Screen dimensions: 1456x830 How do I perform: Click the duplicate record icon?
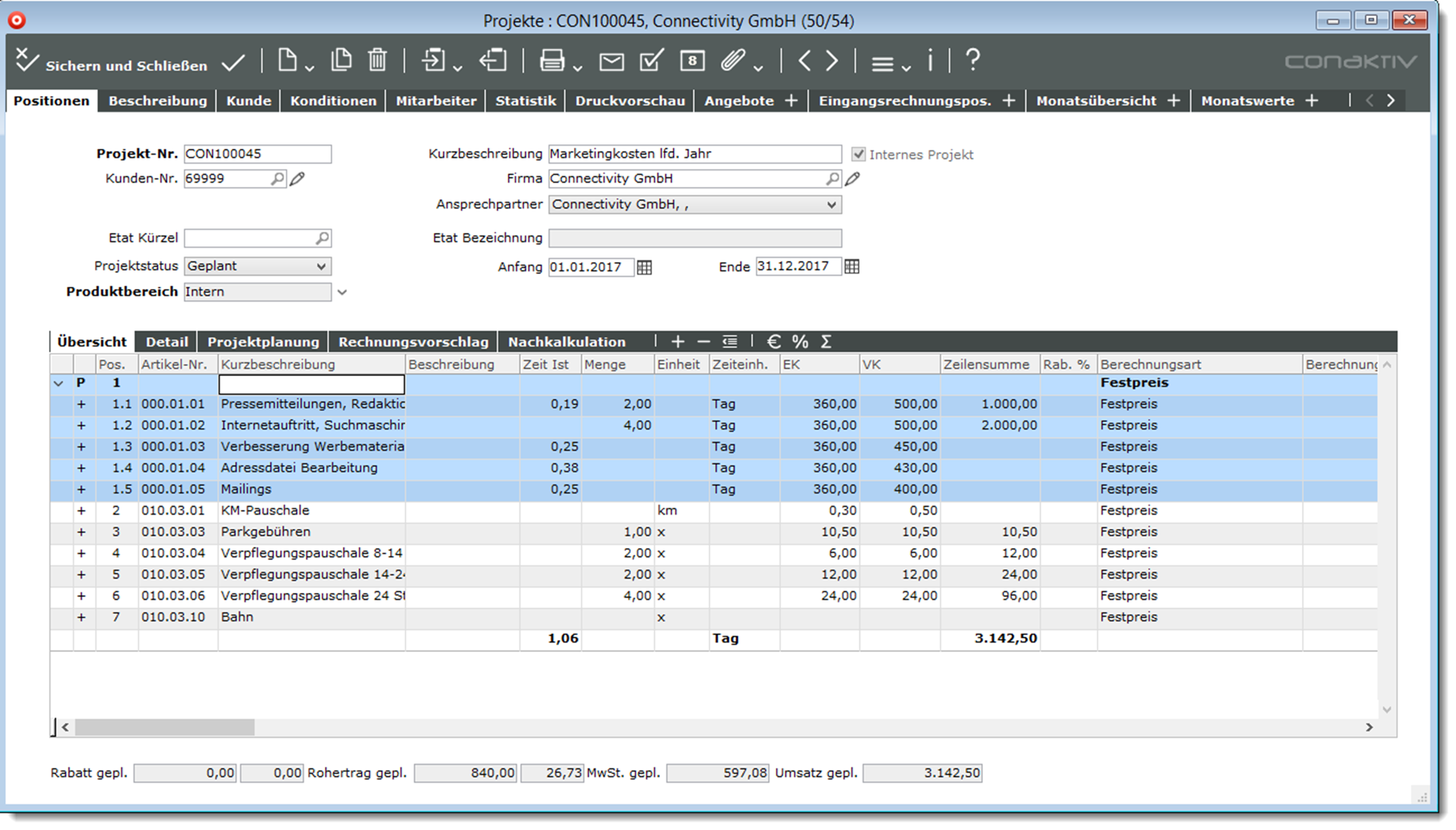[341, 60]
